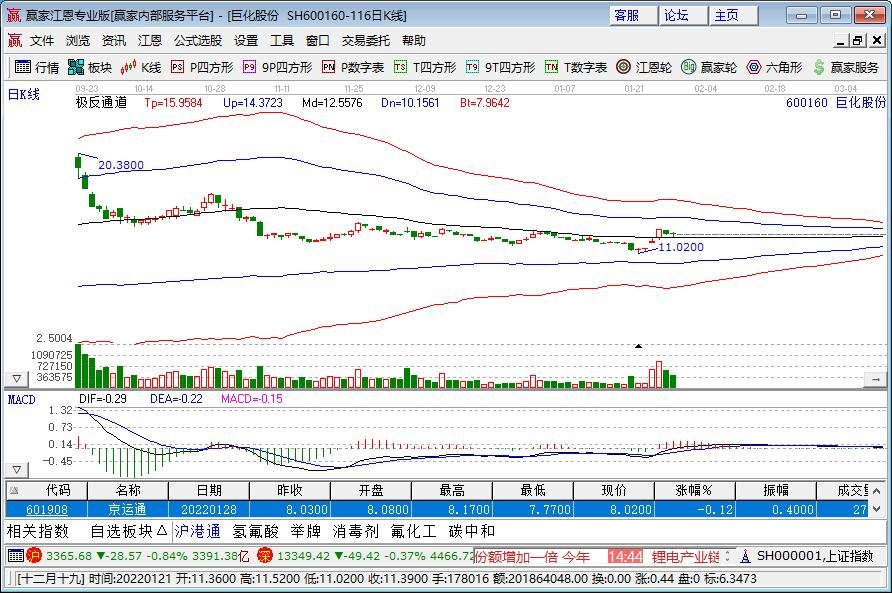This screenshot has width=892, height=593.
Task: Switch to the 碳中和 tab
Action: [472, 532]
